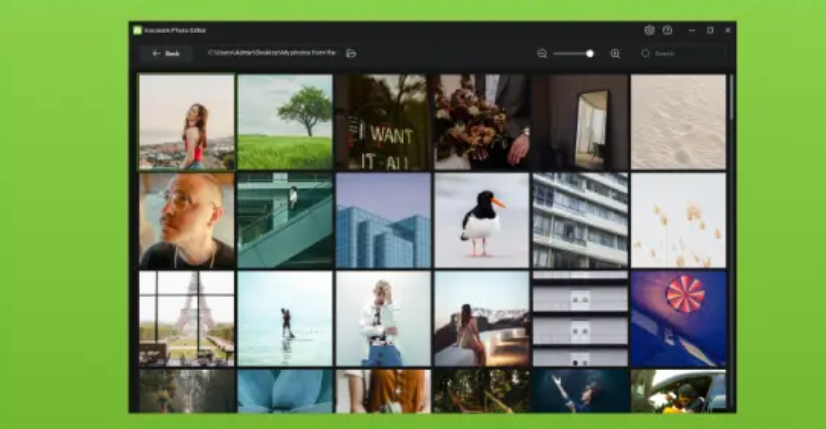This screenshot has height=429, width=826.
Task: Select the woman in red top photo
Action: click(x=186, y=122)
